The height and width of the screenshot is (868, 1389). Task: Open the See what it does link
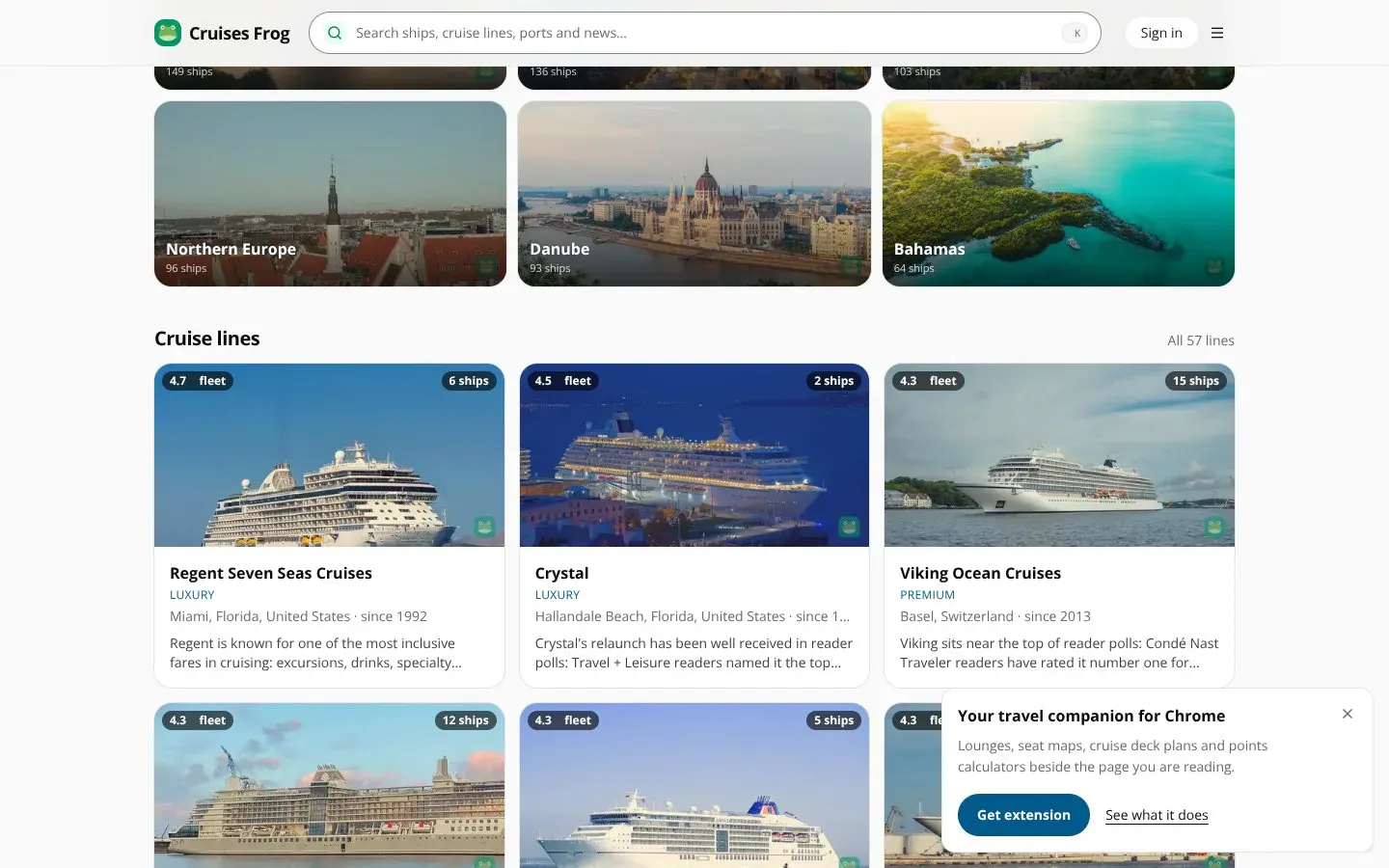(x=1157, y=815)
